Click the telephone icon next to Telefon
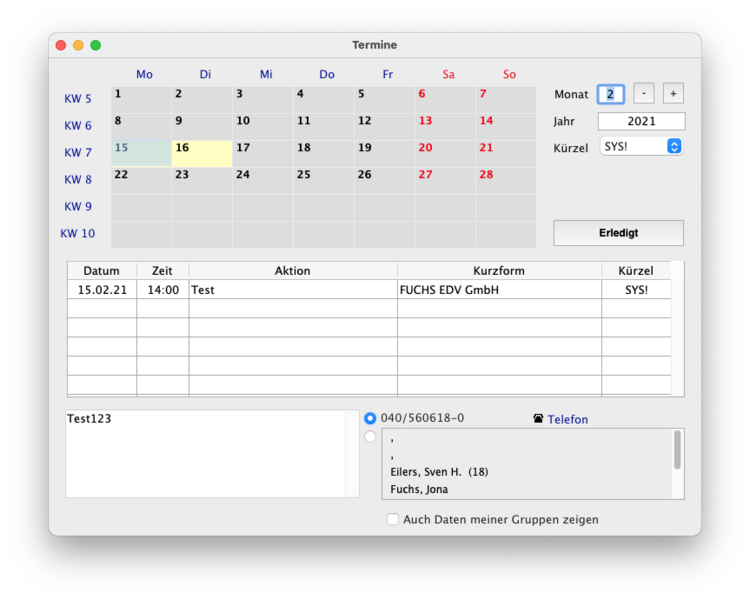 click(x=539, y=419)
